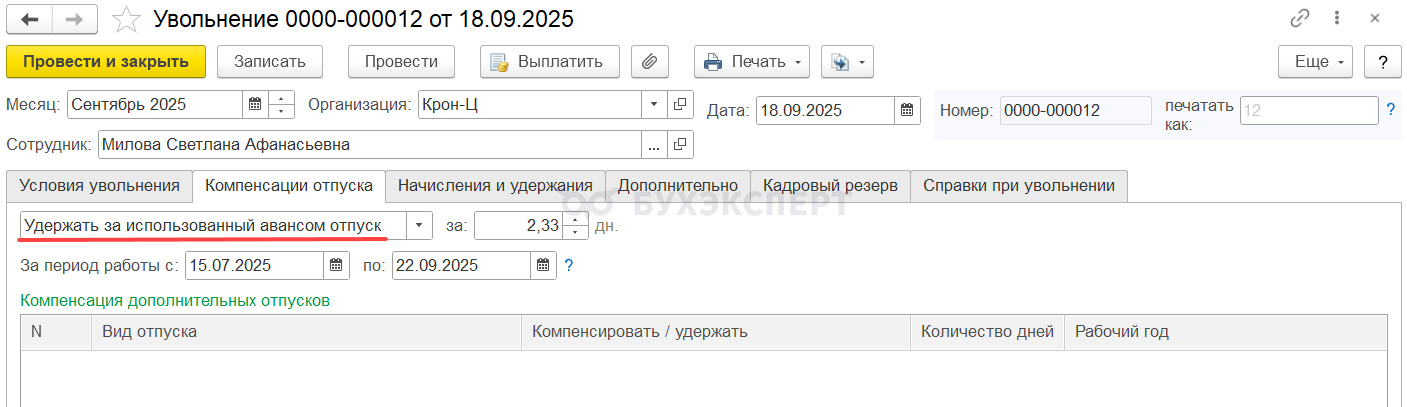Viewport: 1407px width, 407px height.
Task: Add document to favorites with star
Action: point(126,20)
